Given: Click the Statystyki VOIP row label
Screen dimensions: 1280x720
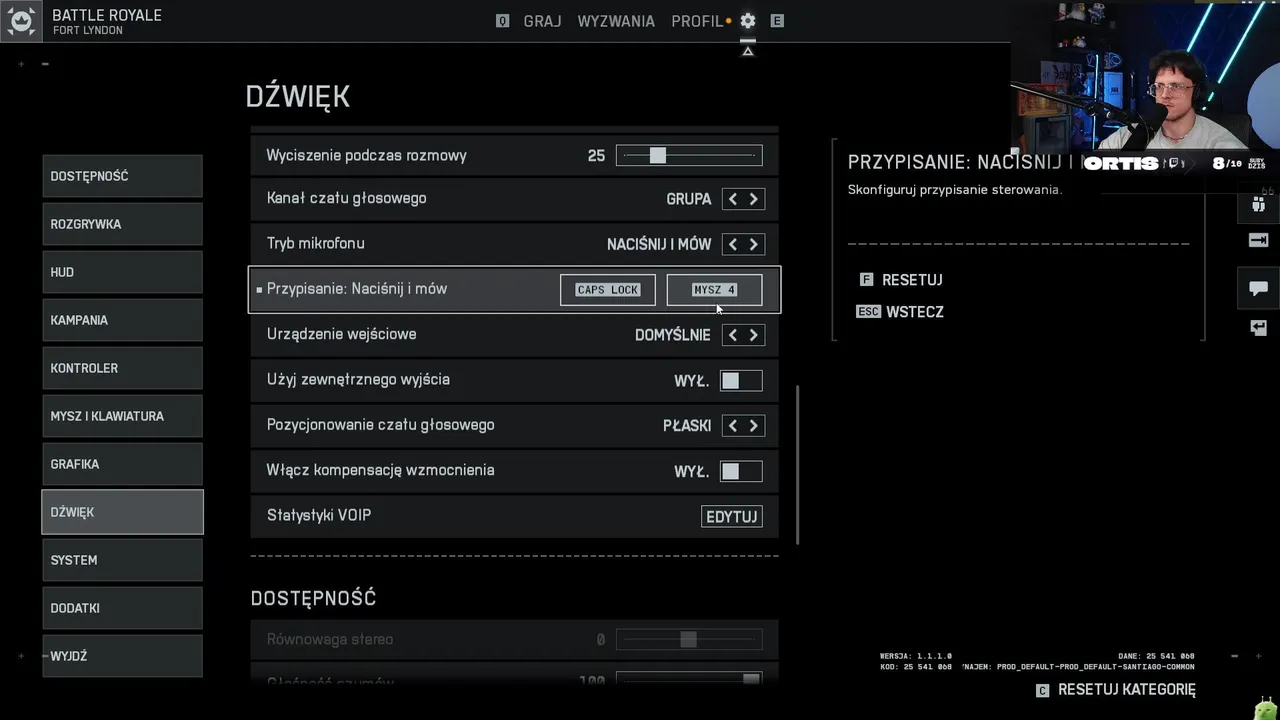Looking at the screenshot, I should [319, 516].
